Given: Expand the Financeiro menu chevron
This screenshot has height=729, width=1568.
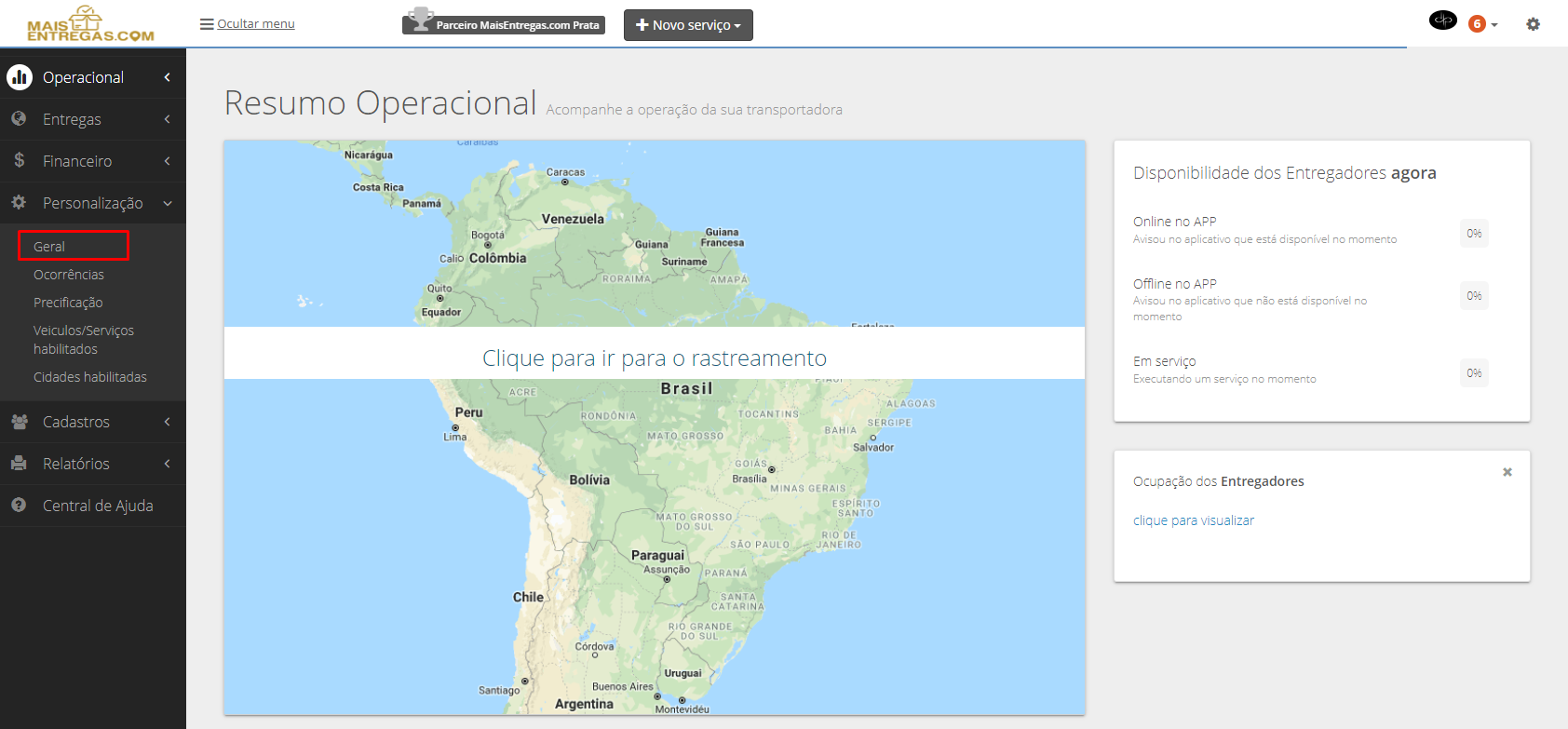Looking at the screenshot, I should [x=168, y=161].
